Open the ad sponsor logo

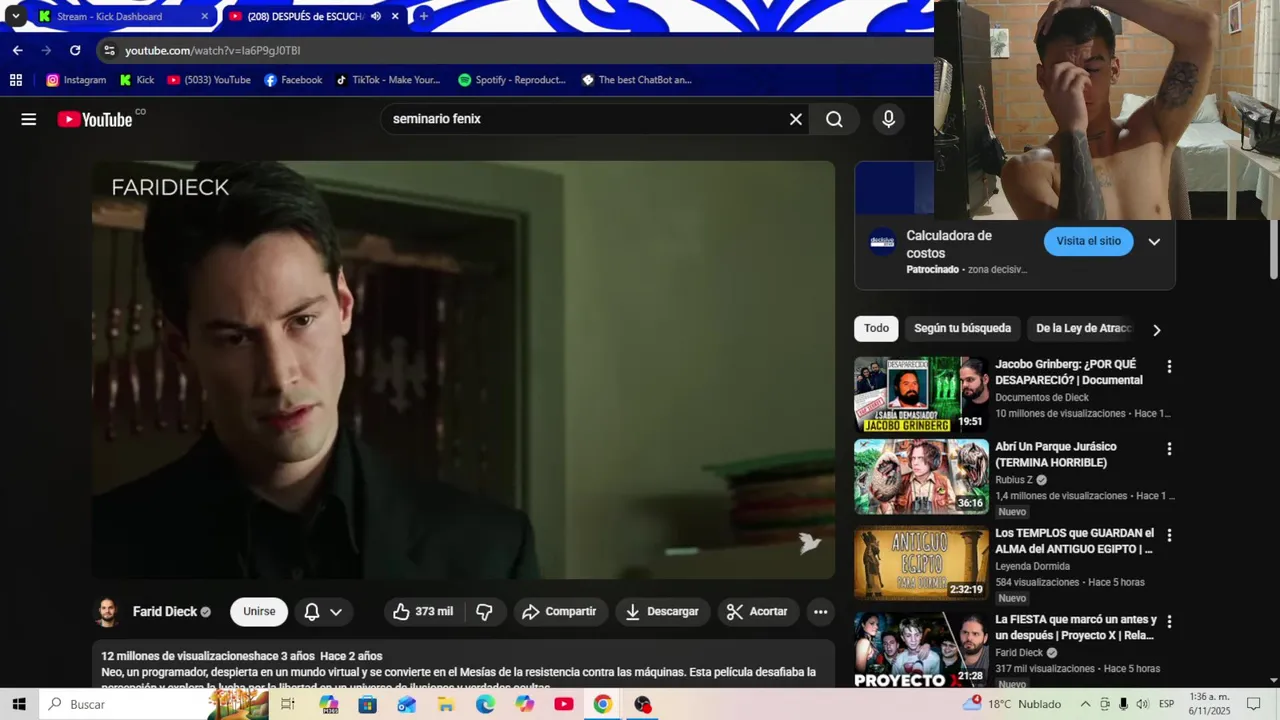pyautogui.click(x=882, y=242)
